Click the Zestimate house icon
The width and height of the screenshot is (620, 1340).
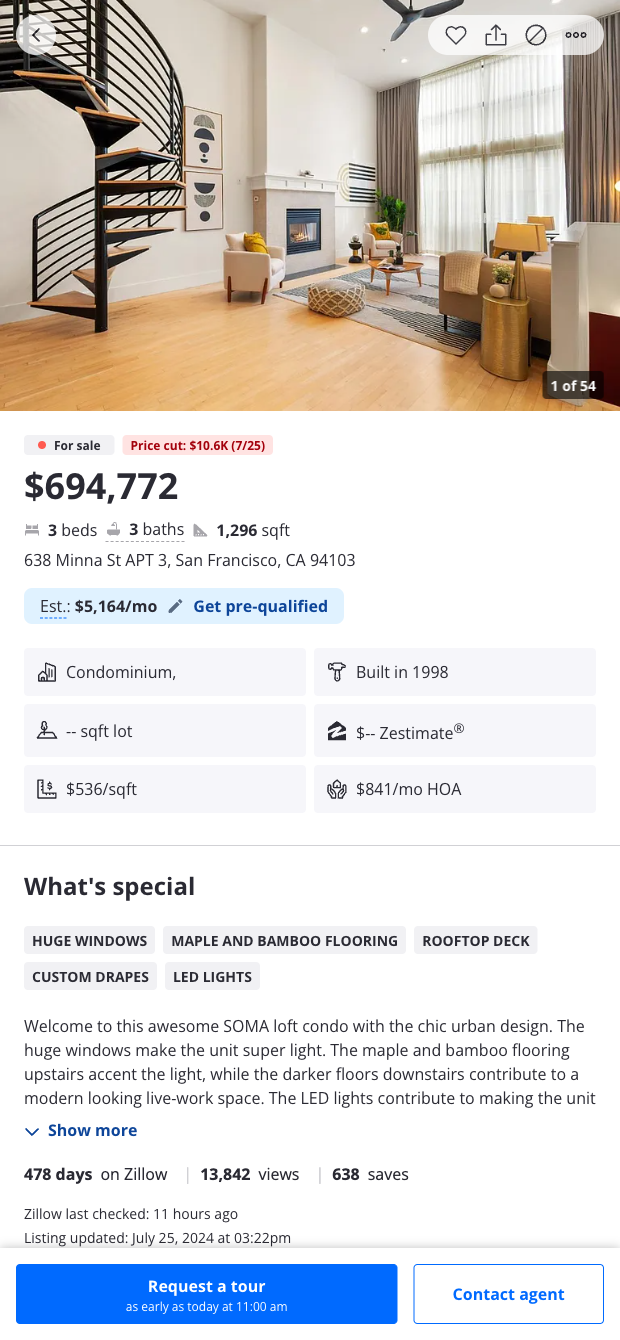tap(337, 732)
